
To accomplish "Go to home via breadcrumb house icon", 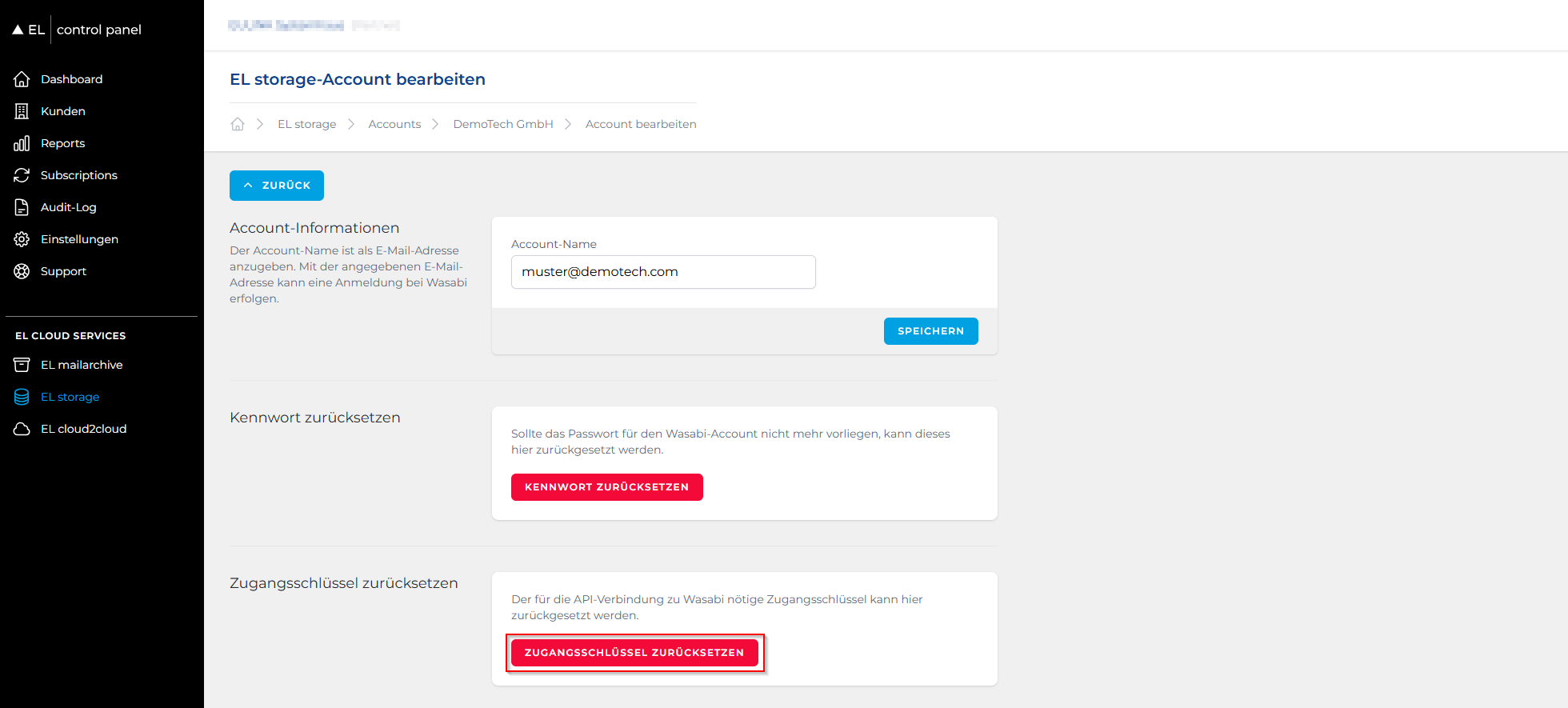I will click(x=238, y=124).
